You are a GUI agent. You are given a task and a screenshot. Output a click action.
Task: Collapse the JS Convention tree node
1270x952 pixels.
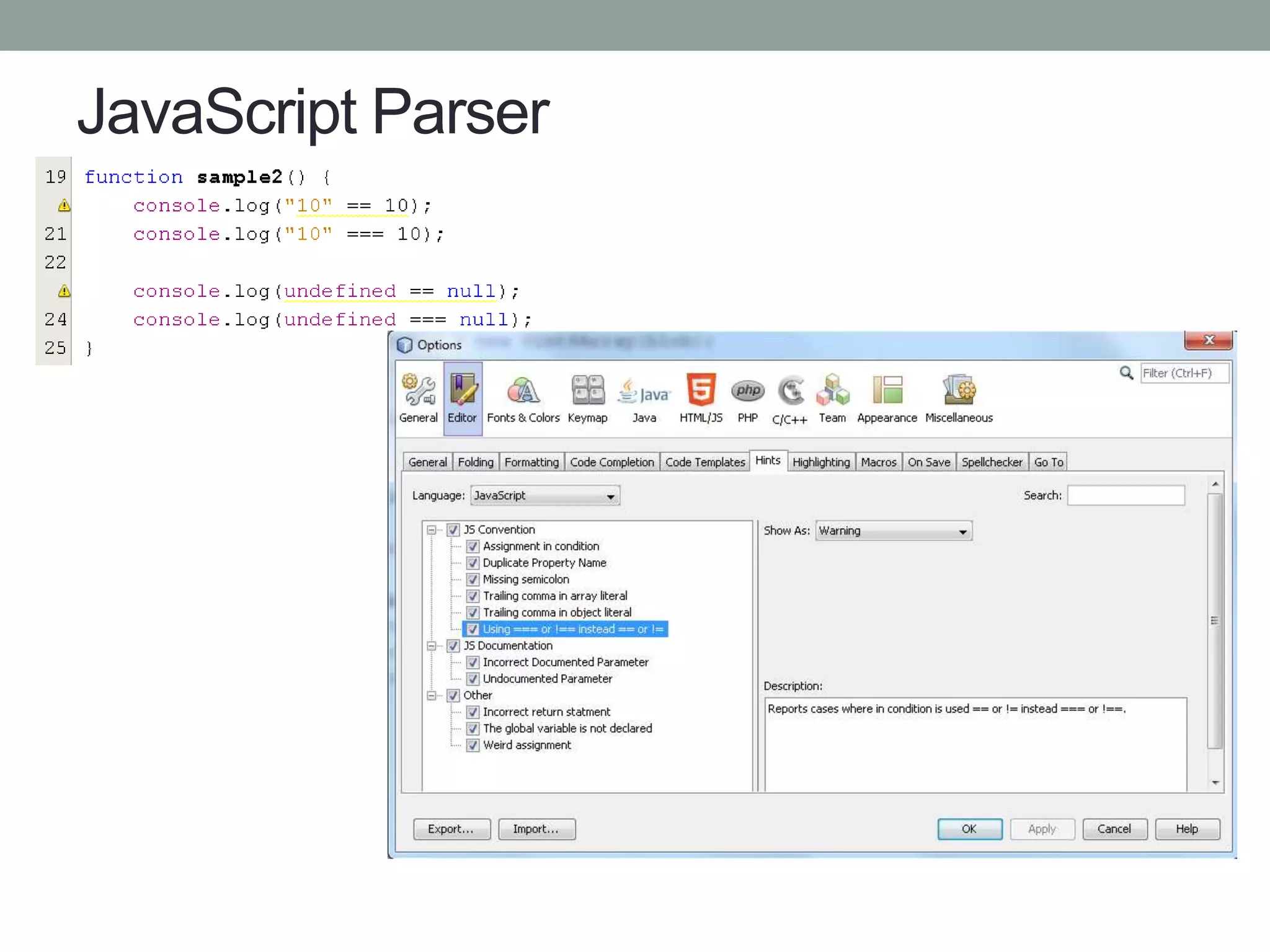(x=432, y=530)
